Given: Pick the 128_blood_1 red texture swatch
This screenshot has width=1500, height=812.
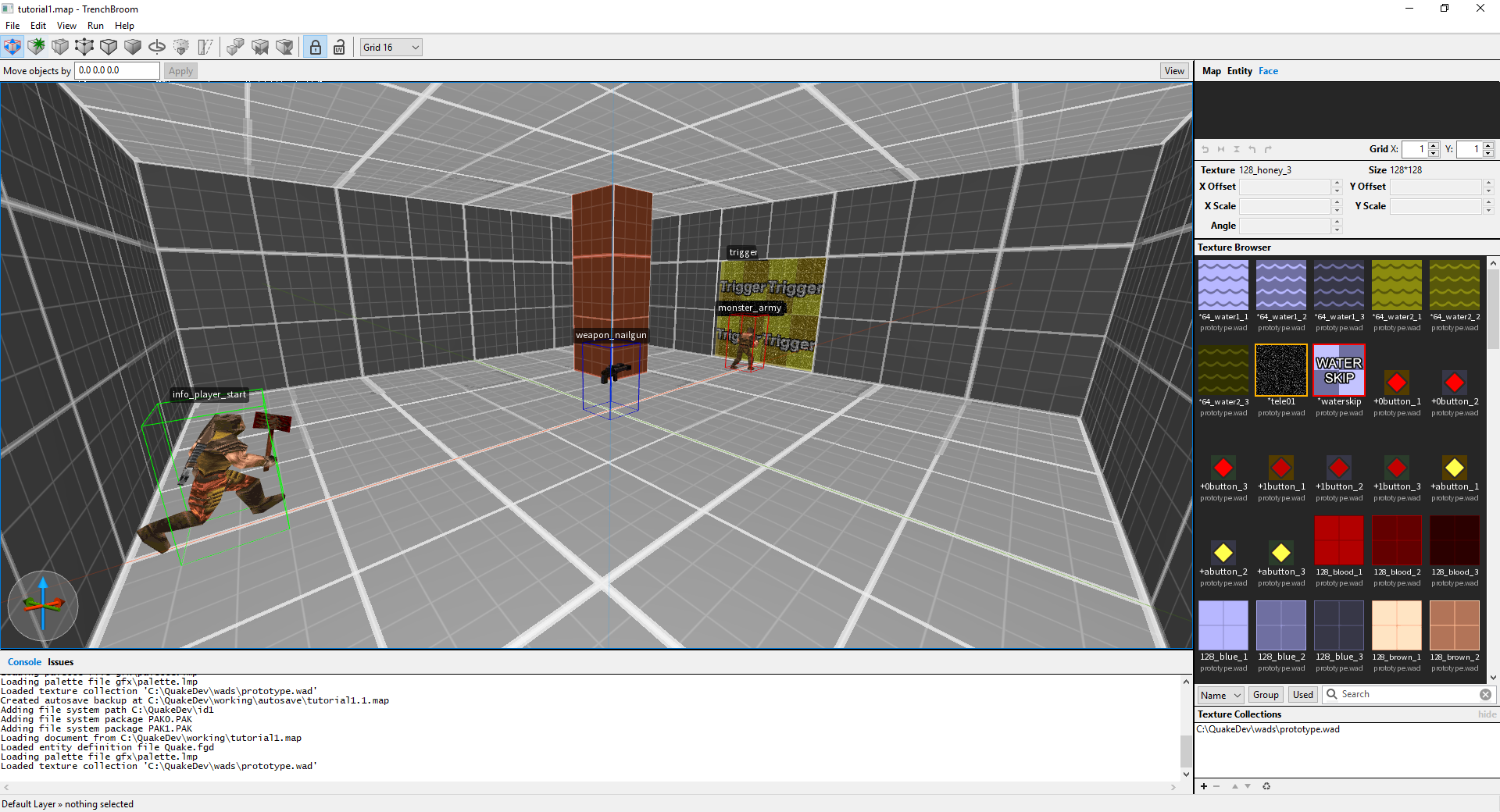Looking at the screenshot, I should [1338, 540].
